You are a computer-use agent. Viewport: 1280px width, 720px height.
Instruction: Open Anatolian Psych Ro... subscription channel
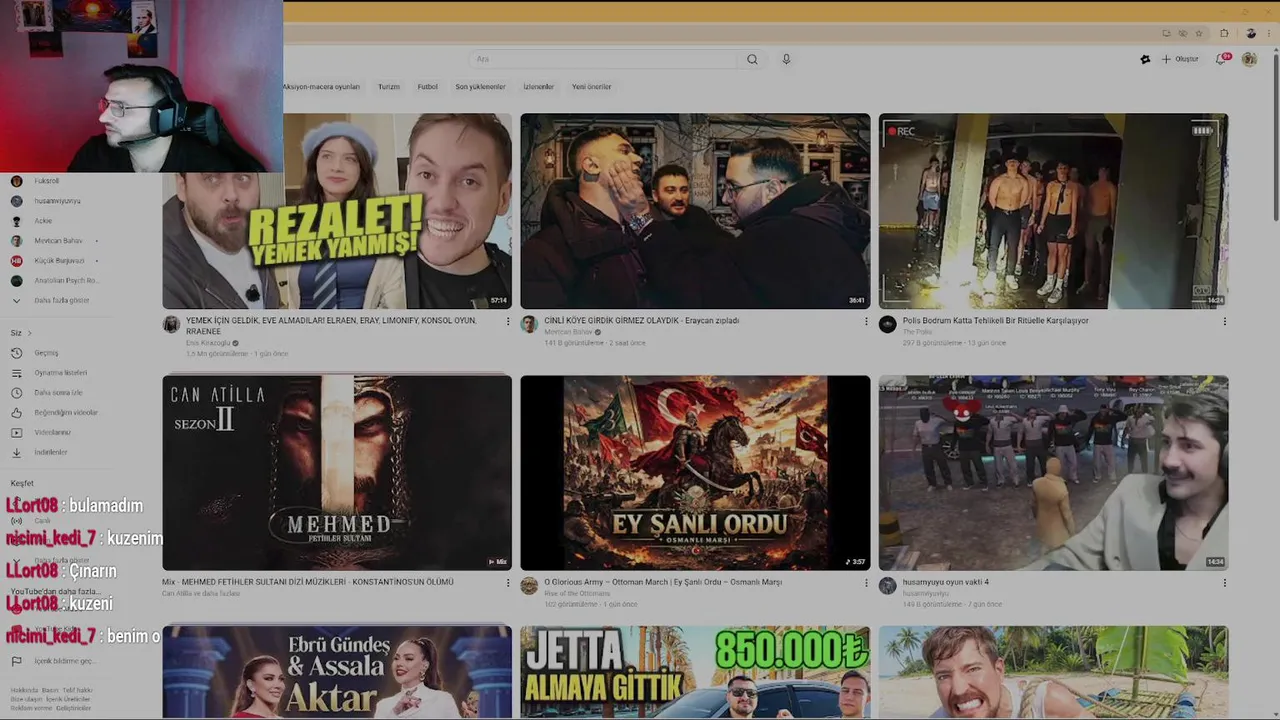tap(55, 281)
